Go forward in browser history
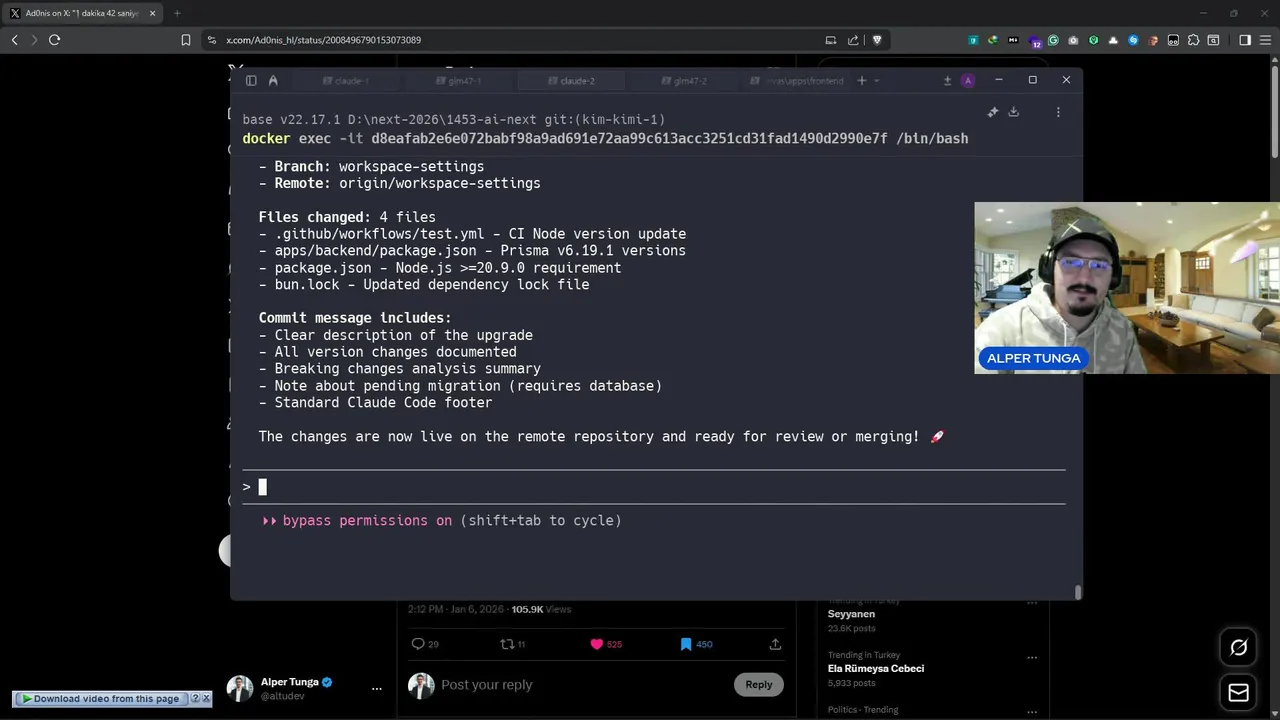Image resolution: width=1280 pixels, height=720 pixels. tap(34, 40)
